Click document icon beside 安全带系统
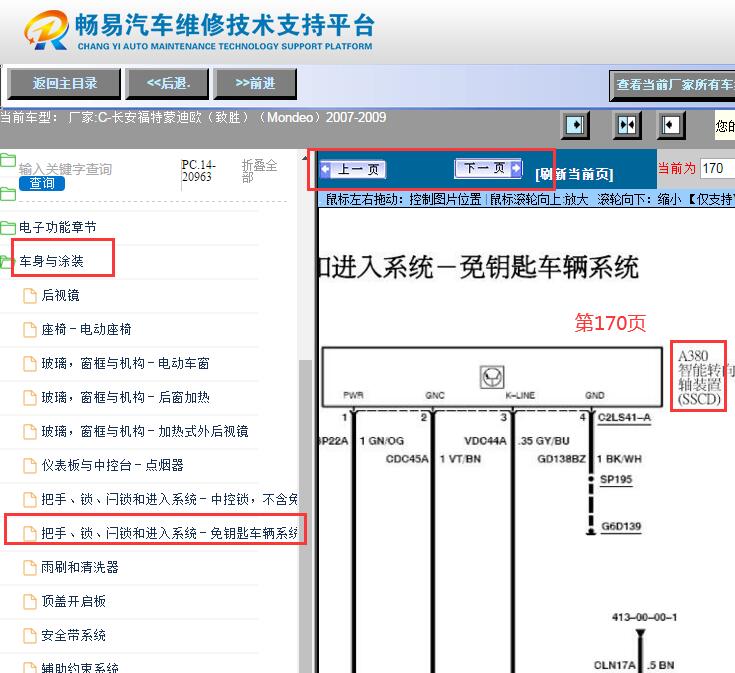Screen dimensions: 735x673 click(30, 636)
